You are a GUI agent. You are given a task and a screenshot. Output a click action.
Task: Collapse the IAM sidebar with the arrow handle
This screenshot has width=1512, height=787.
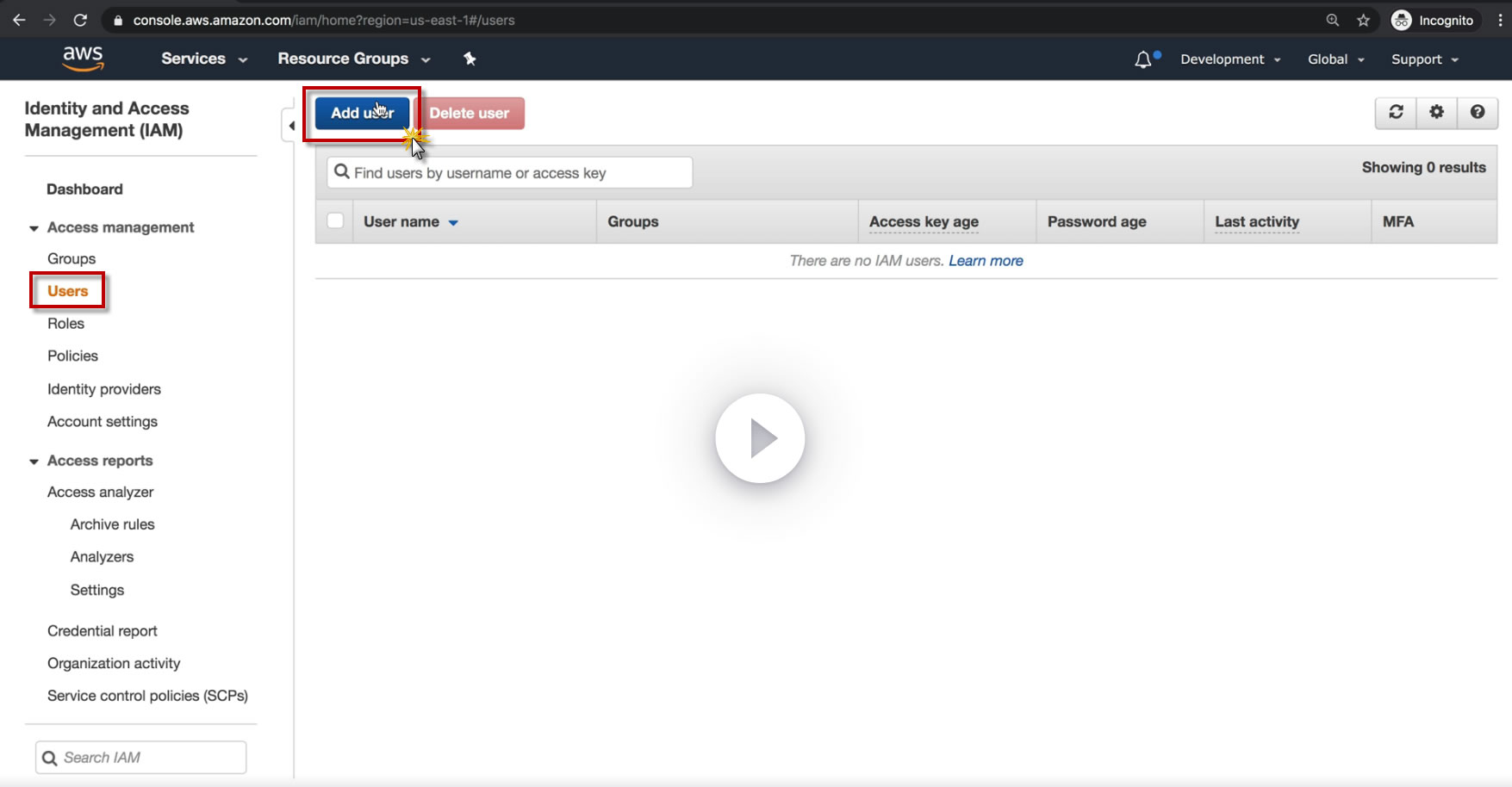click(291, 126)
